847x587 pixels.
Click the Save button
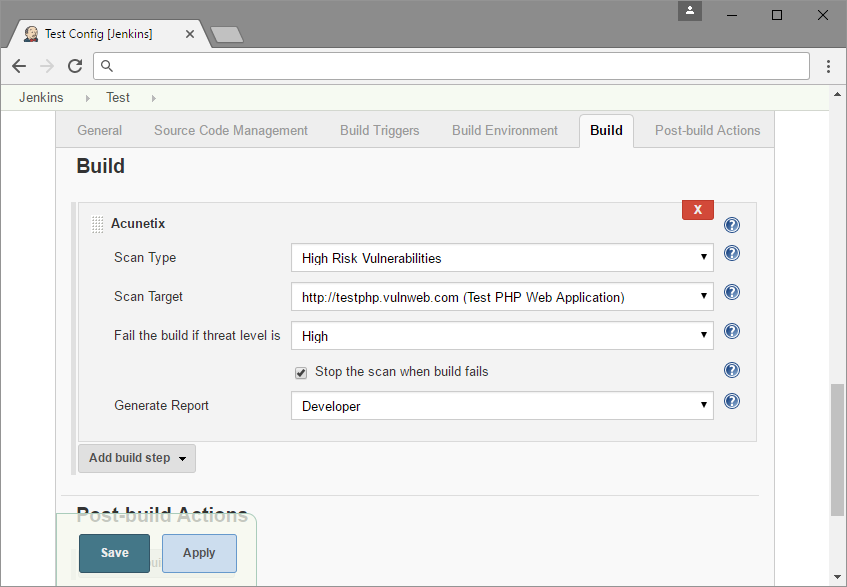(113, 552)
